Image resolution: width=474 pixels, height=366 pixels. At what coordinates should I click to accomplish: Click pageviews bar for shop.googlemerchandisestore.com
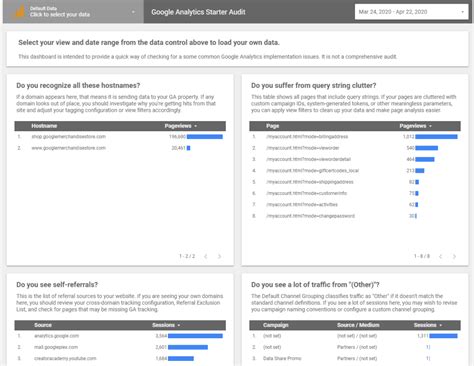click(x=205, y=137)
